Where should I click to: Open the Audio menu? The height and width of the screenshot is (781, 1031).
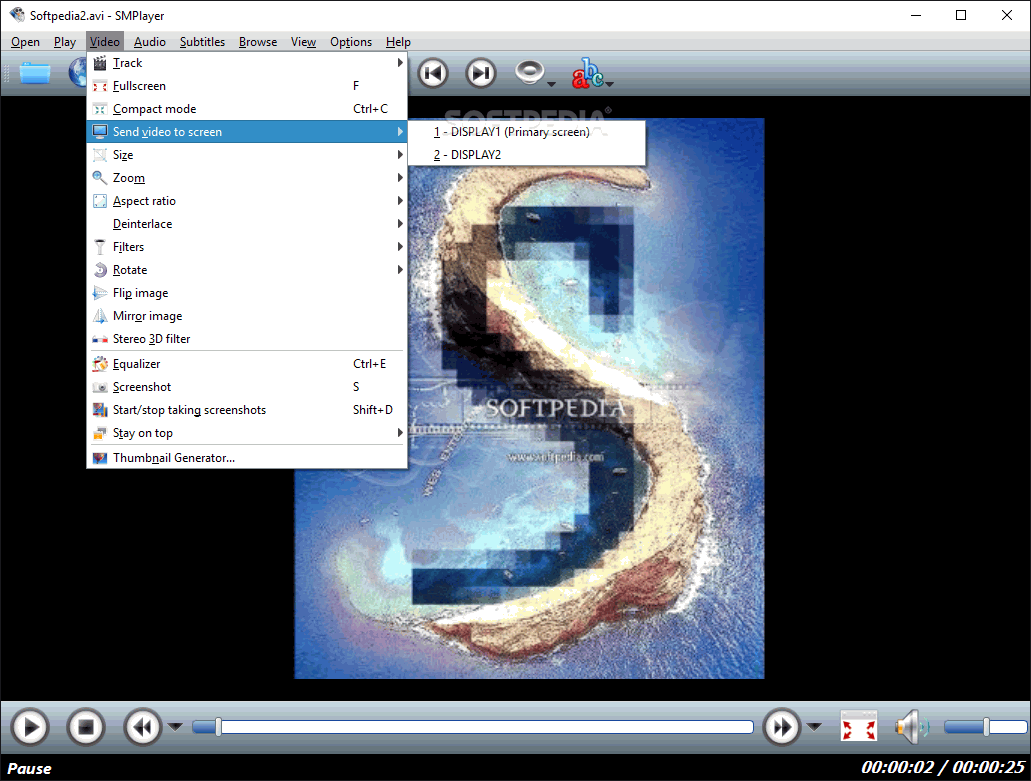pos(150,42)
